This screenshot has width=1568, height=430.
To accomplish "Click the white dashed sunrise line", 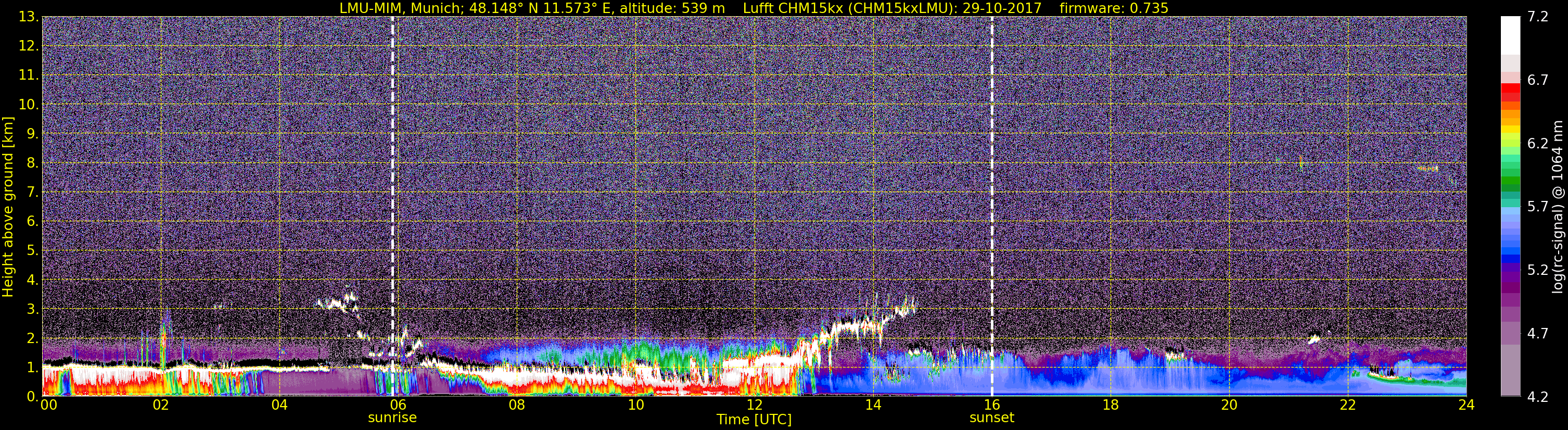I will [x=392, y=206].
